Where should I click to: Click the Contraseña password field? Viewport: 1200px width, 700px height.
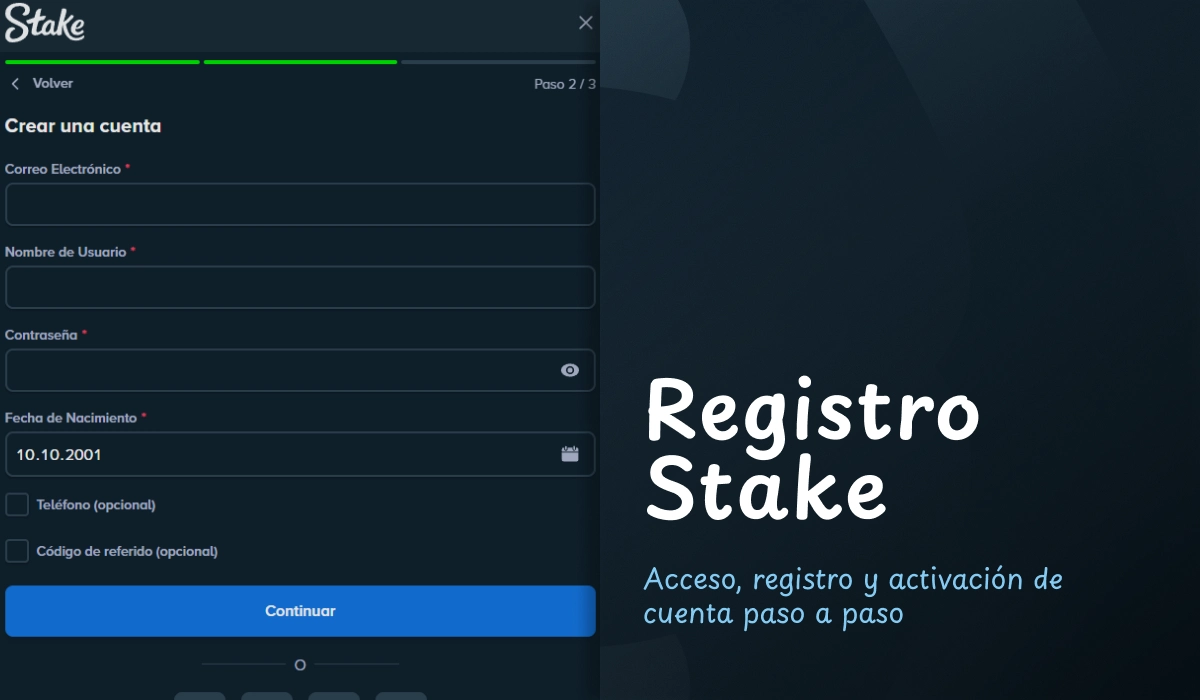(x=300, y=370)
